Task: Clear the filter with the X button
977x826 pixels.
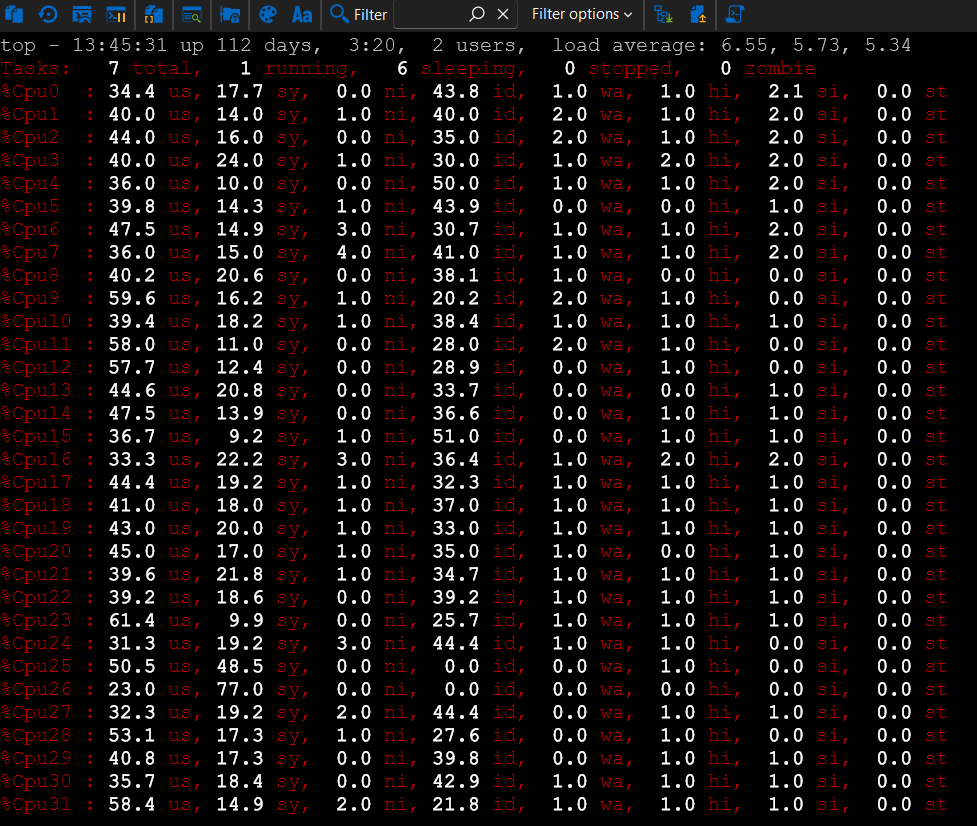Action: [503, 14]
